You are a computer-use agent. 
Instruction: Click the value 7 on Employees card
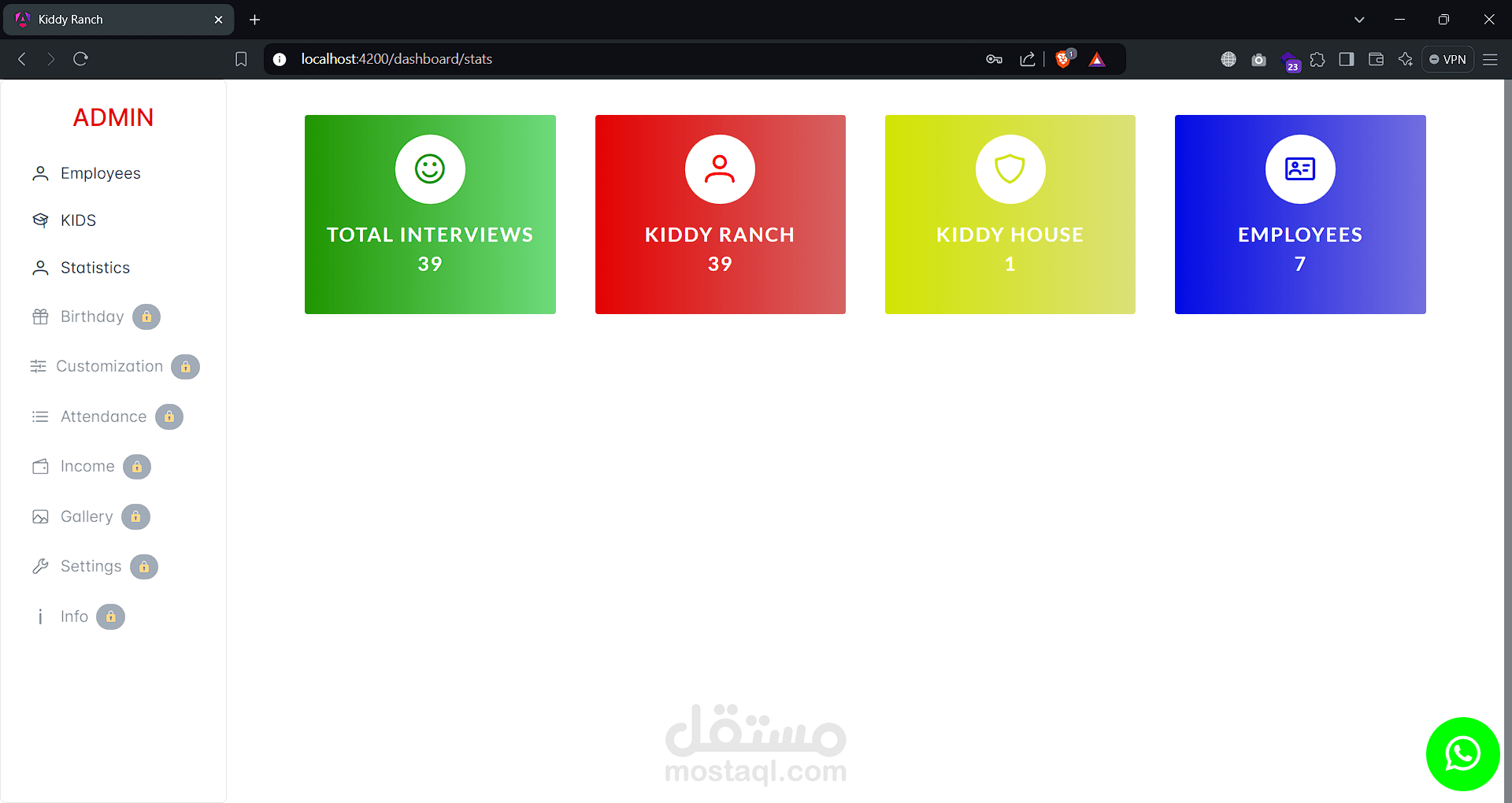pos(1300,264)
